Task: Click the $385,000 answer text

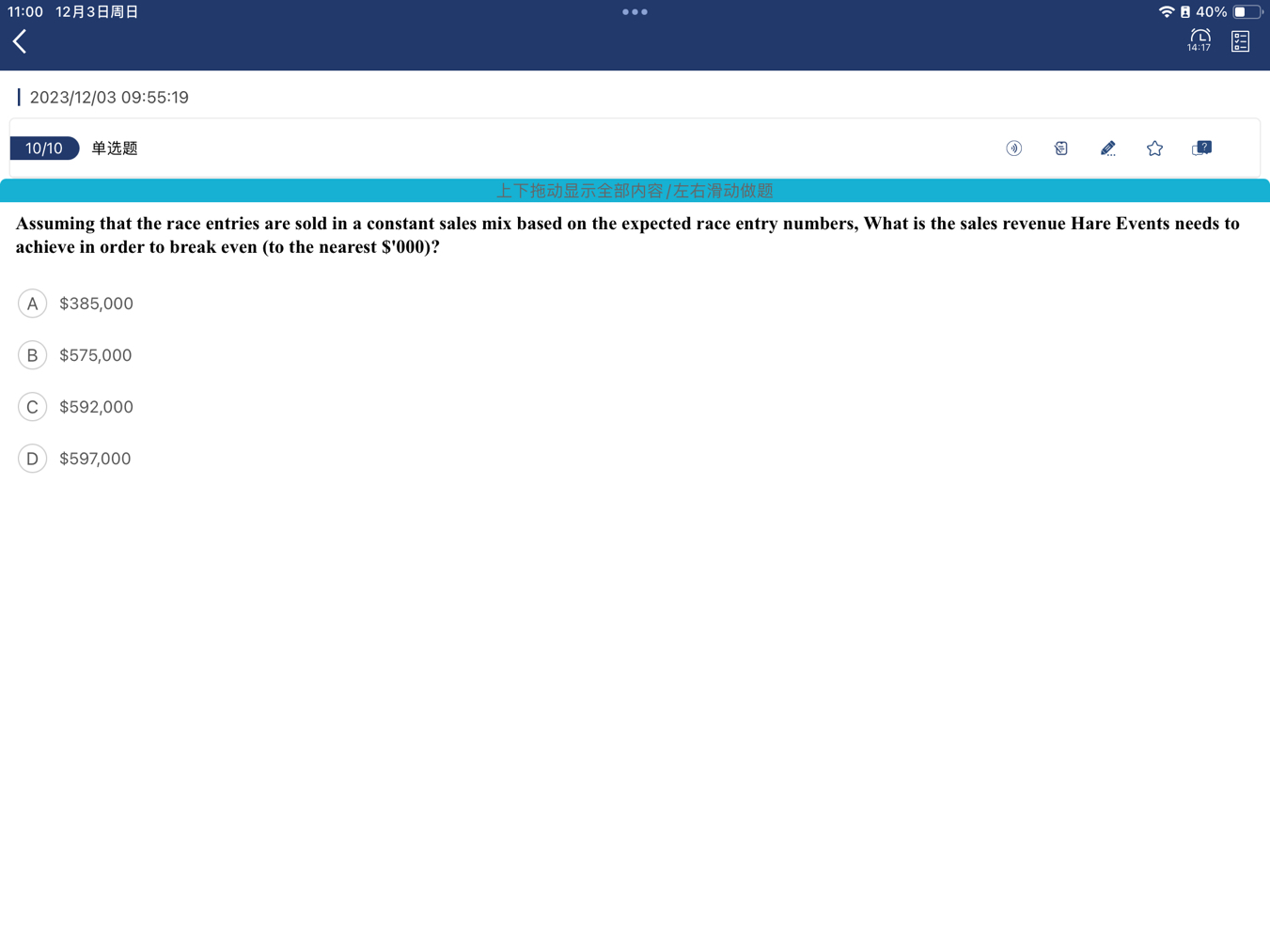Action: (x=96, y=304)
